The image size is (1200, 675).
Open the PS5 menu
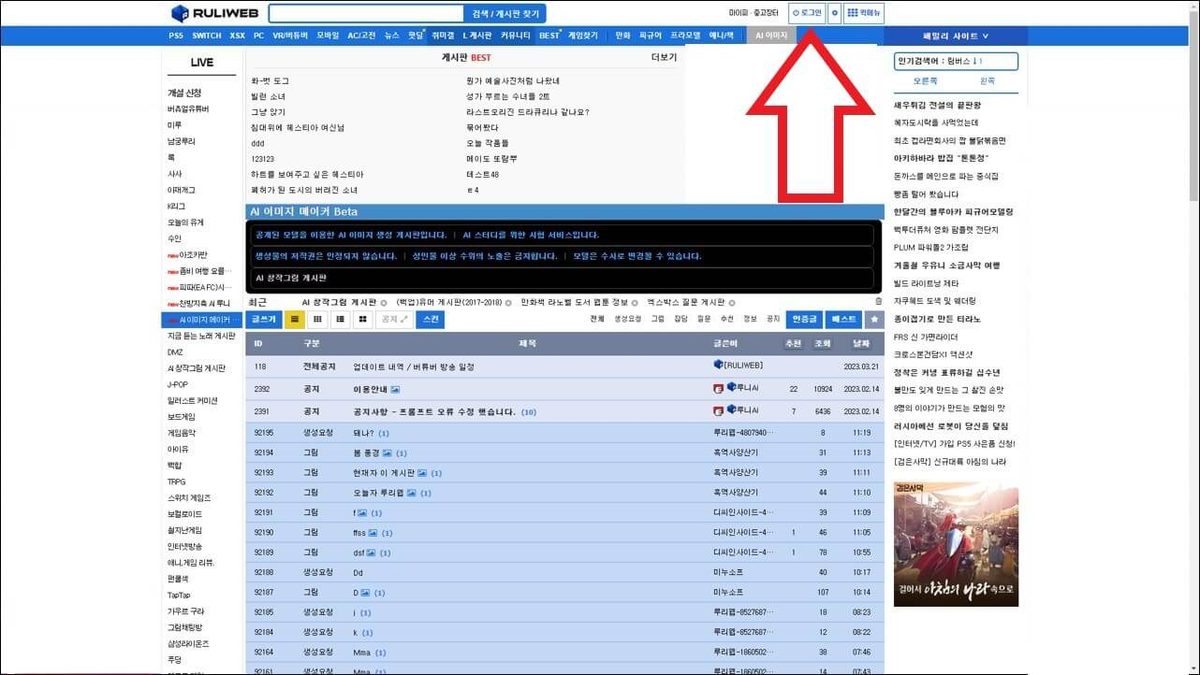[x=175, y=36]
